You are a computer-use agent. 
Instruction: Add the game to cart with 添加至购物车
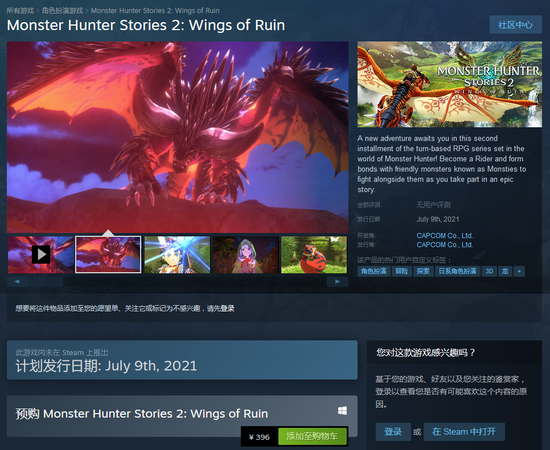point(312,436)
